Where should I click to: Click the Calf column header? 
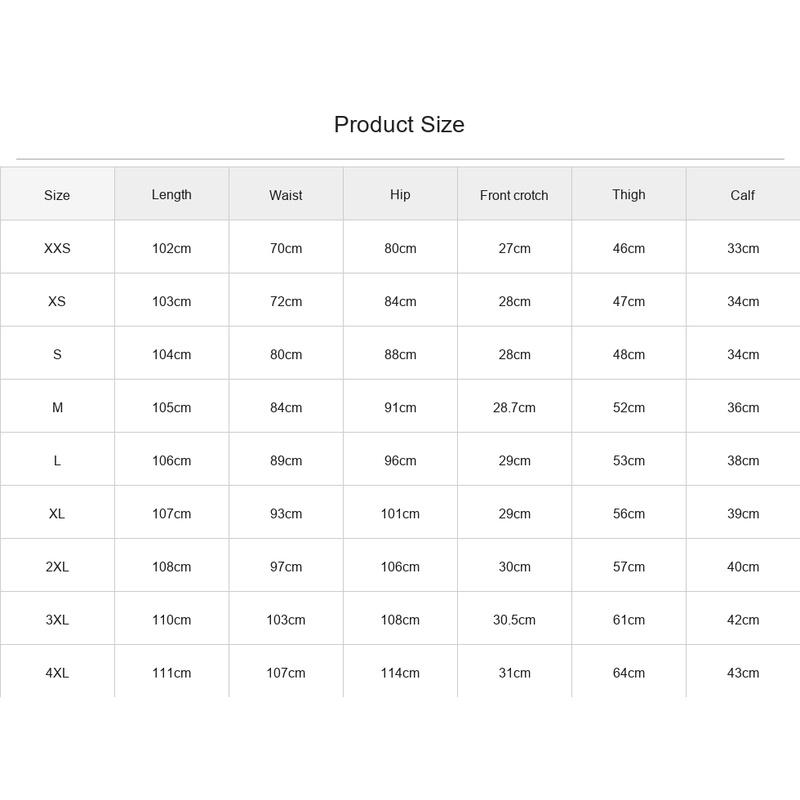(743, 195)
